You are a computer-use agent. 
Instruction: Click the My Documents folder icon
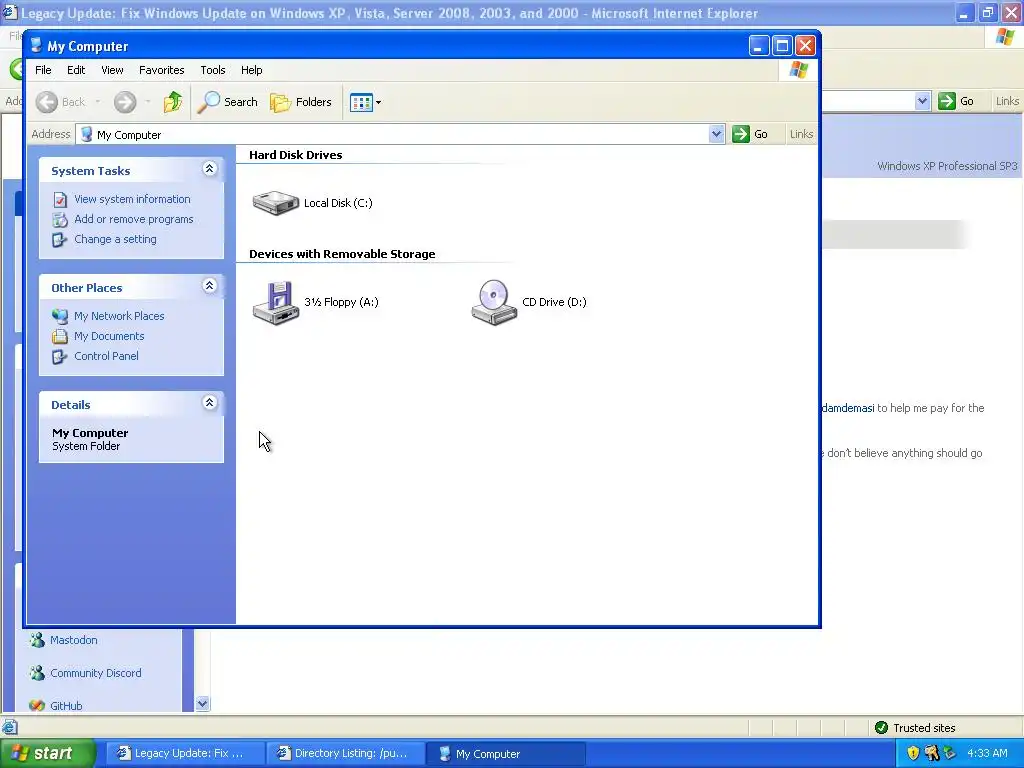pos(60,336)
